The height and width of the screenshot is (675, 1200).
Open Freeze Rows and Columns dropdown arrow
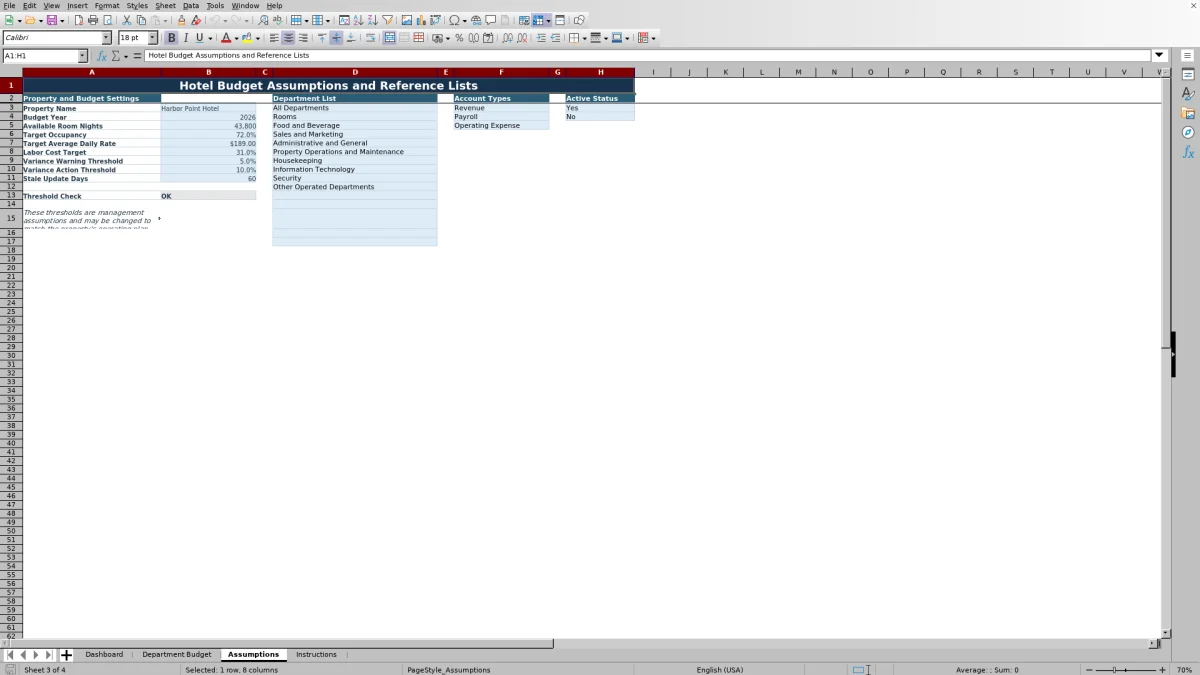click(549, 21)
